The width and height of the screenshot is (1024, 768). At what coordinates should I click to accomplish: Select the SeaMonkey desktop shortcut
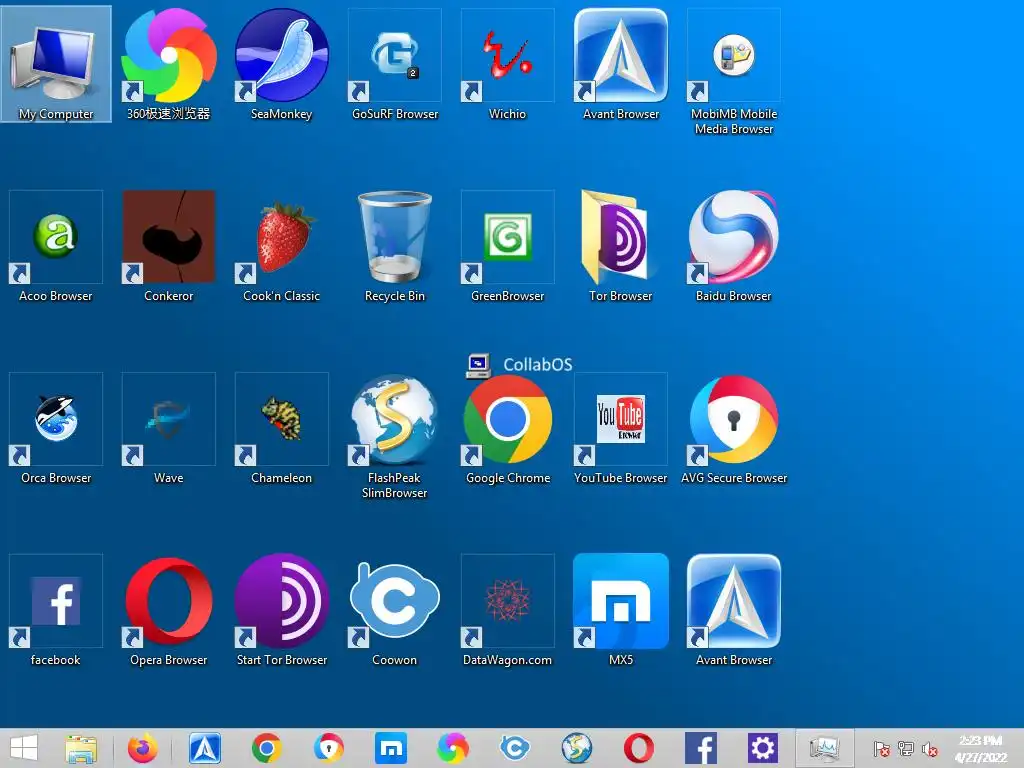(x=281, y=63)
